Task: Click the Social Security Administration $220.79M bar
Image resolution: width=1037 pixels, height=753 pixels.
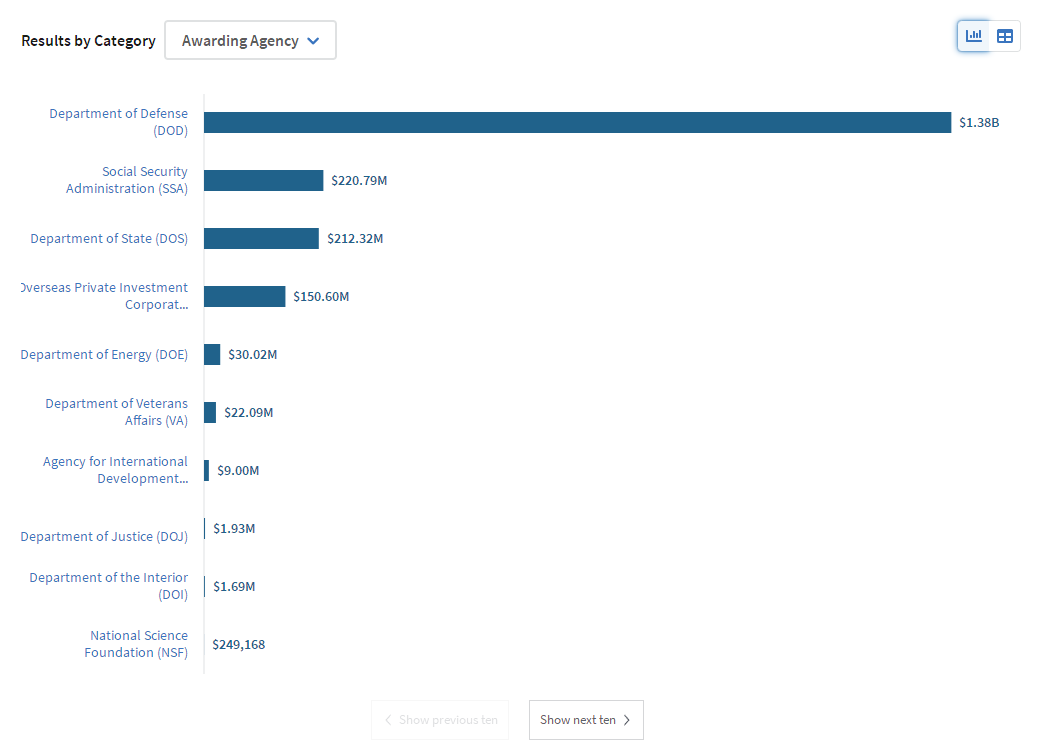Action: tap(263, 180)
